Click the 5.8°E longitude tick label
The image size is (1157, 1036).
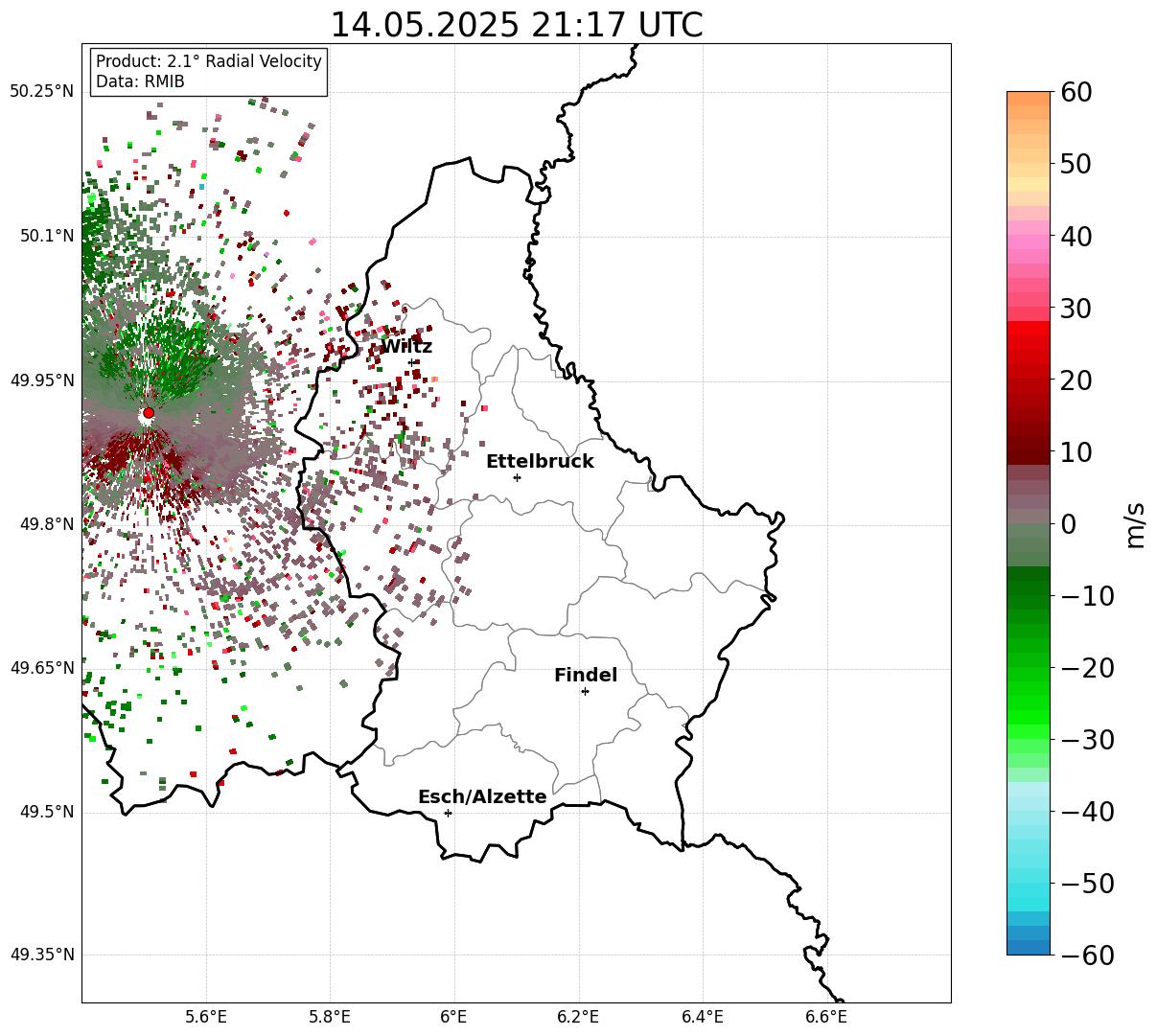click(x=331, y=1016)
